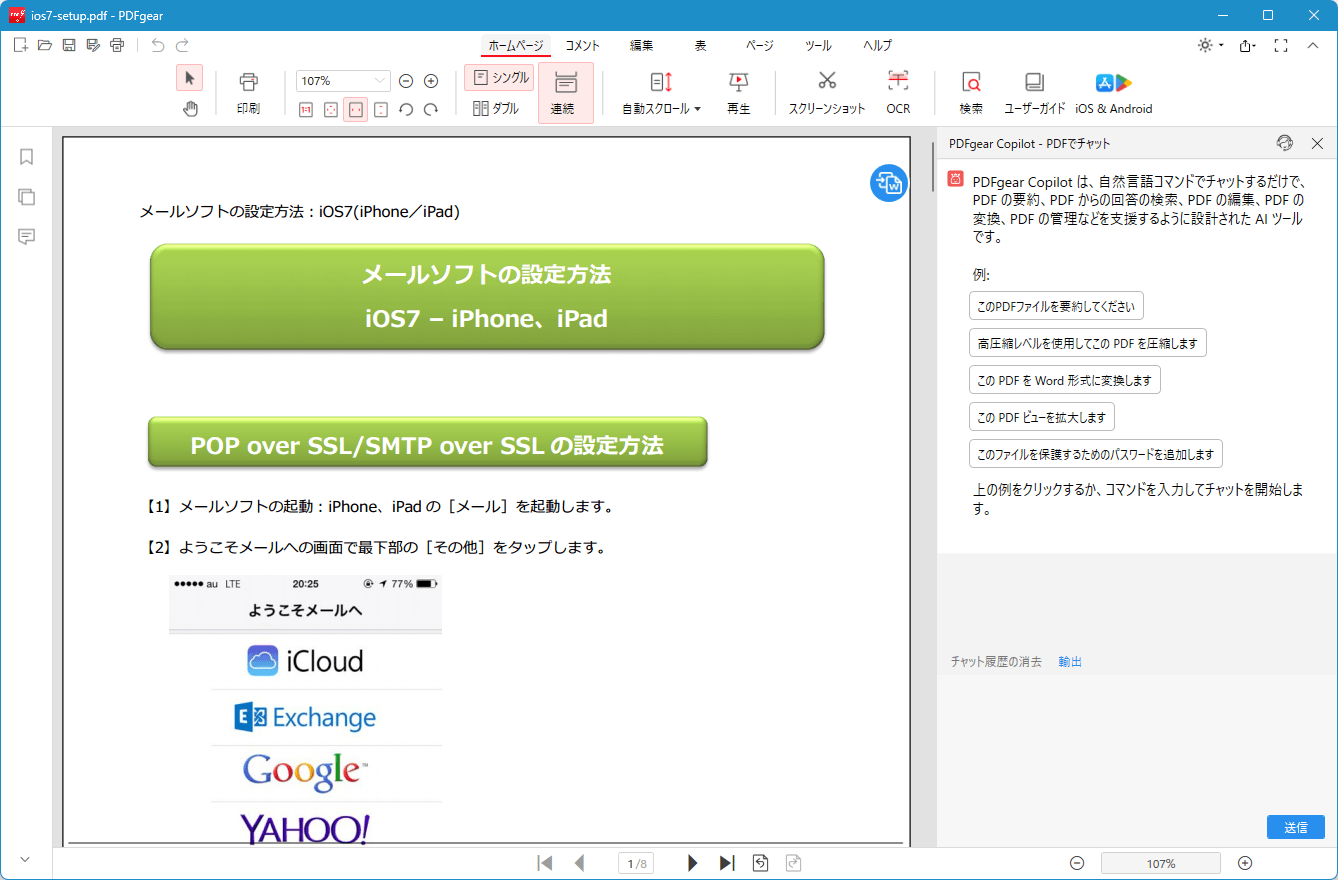Open the コメント tab
The height and width of the screenshot is (880, 1338).
click(x=583, y=46)
